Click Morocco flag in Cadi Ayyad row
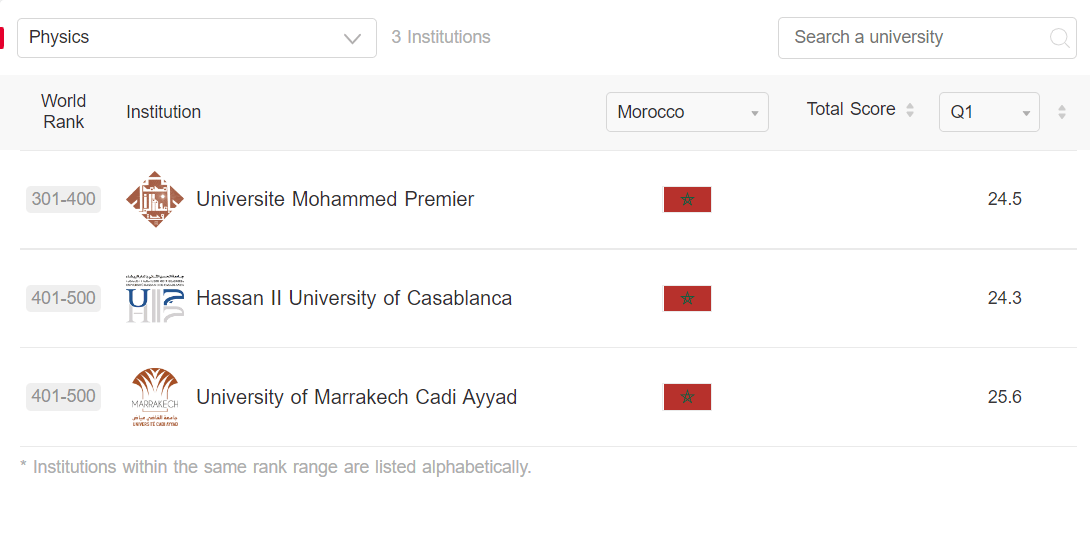The width and height of the screenshot is (1090, 534). click(x=687, y=397)
